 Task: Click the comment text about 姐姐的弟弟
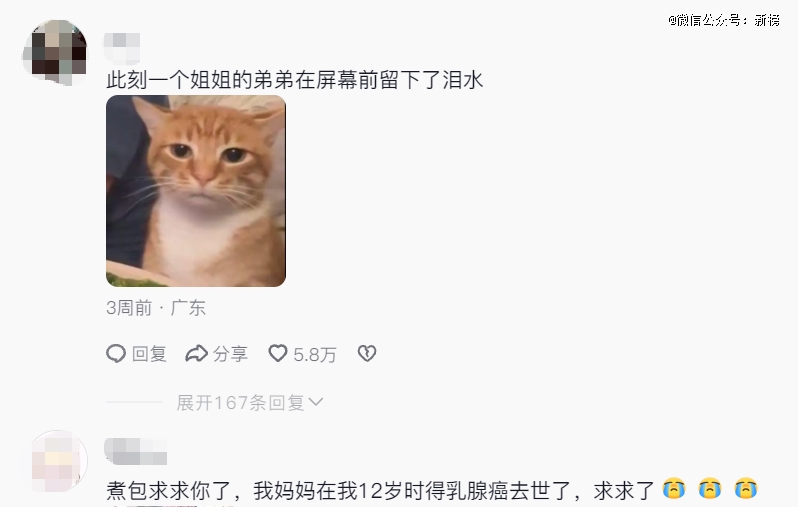(x=295, y=80)
